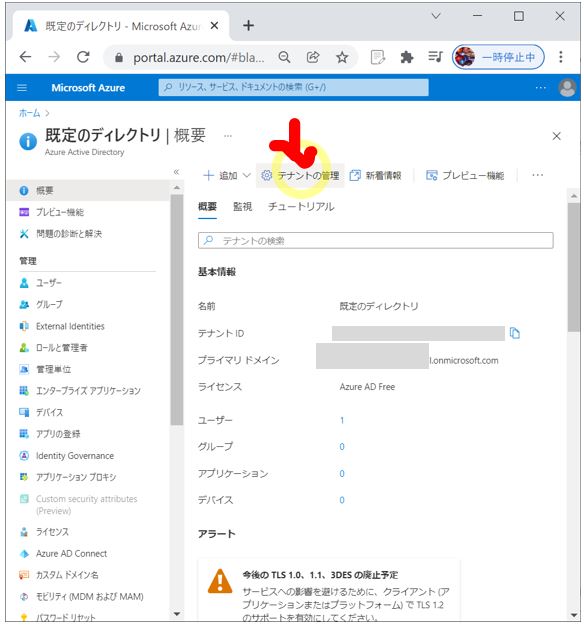Image resolution: width=584 pixels, height=625 pixels.
Task: Click the Chrome profile 一時停止中 button
Action: (498, 57)
